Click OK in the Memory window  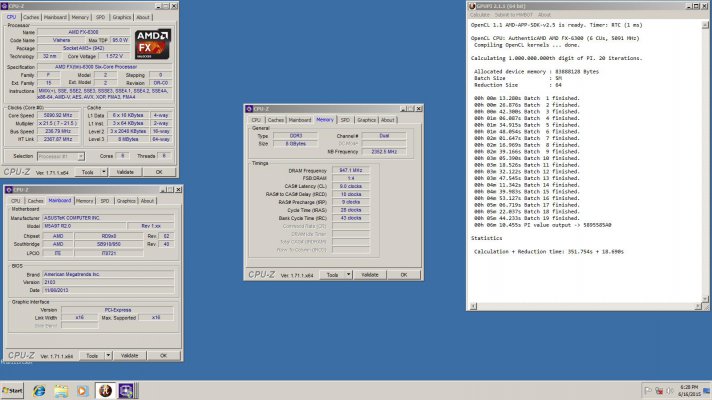point(404,275)
